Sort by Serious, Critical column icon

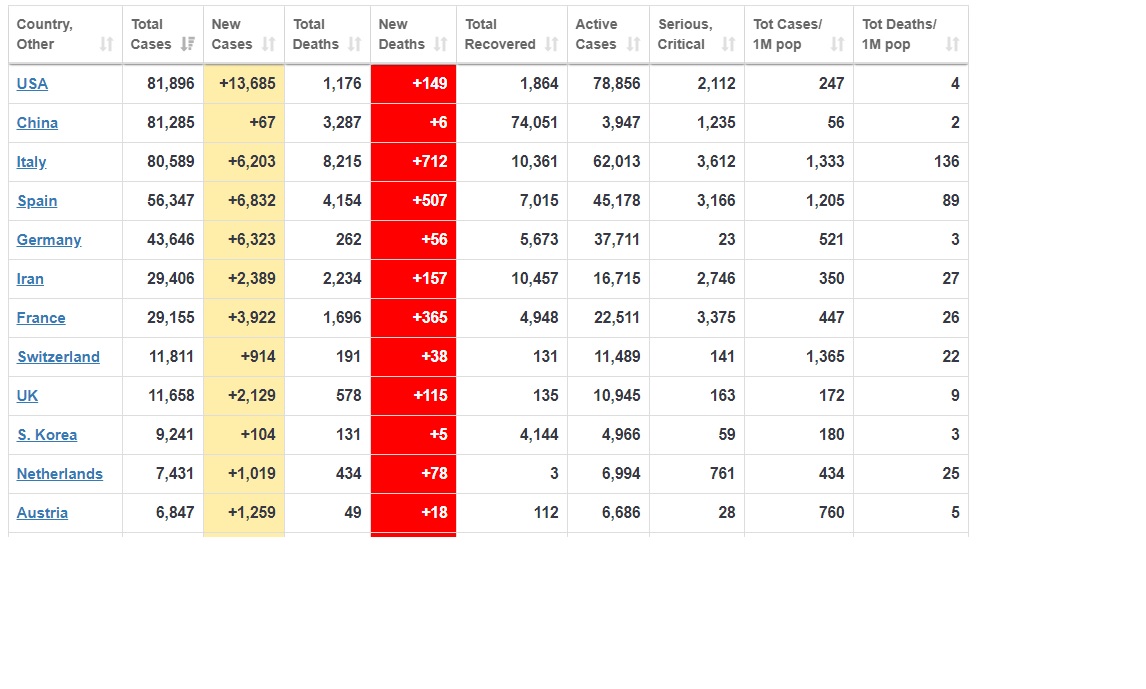(729, 45)
